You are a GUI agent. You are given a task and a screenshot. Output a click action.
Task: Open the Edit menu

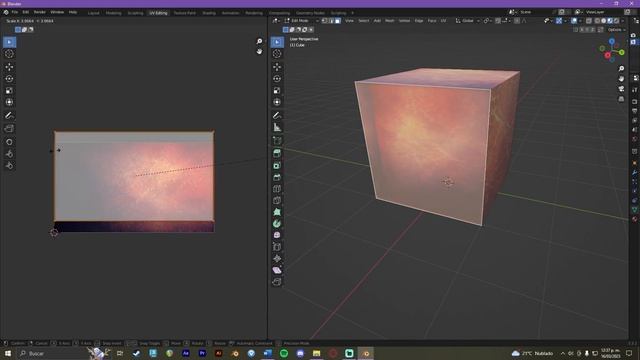pyautogui.click(x=26, y=12)
